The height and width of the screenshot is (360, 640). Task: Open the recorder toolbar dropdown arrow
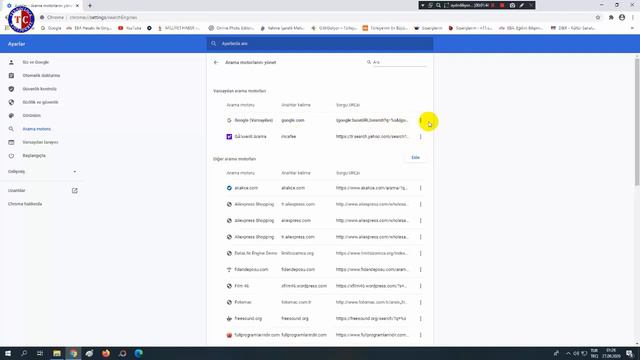tap(423, 5)
